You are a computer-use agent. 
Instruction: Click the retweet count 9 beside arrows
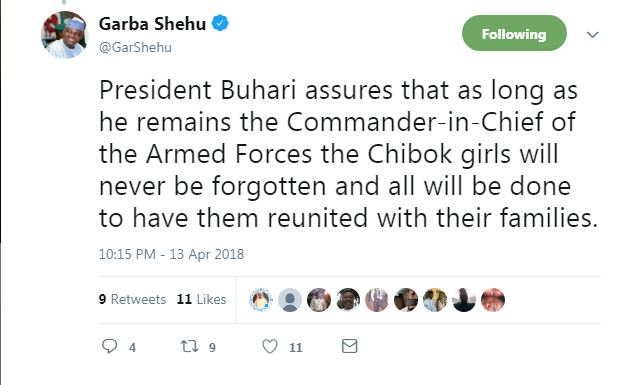(x=212, y=347)
